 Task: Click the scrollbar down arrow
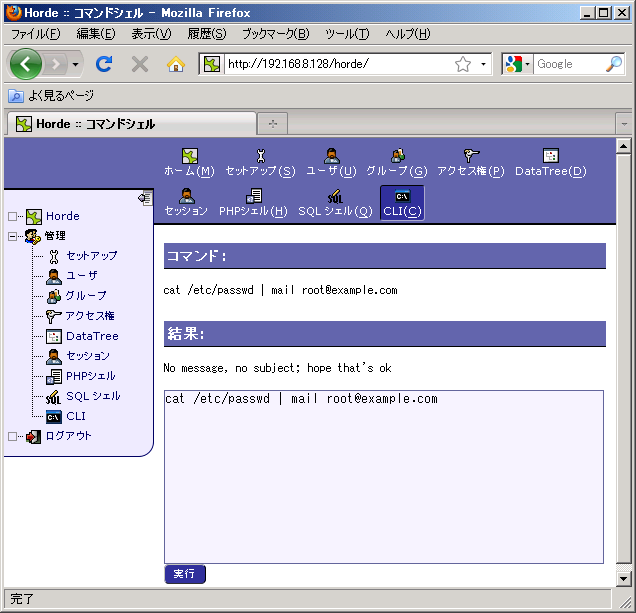click(x=623, y=579)
